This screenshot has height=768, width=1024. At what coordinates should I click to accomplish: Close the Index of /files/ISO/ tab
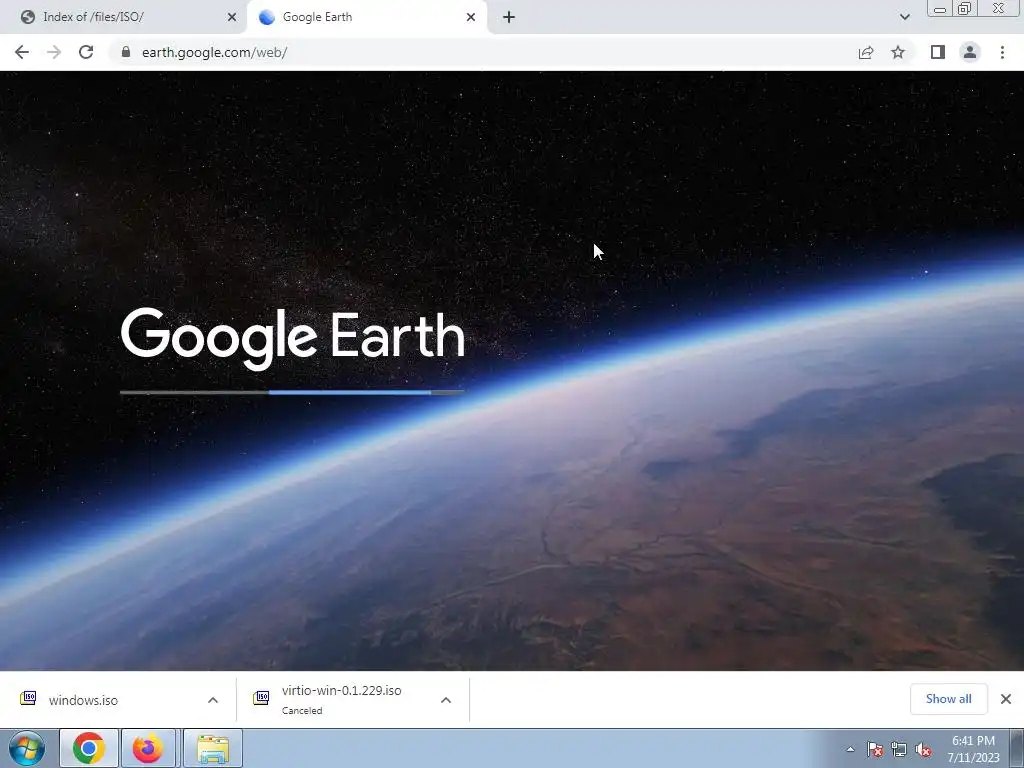click(x=232, y=17)
